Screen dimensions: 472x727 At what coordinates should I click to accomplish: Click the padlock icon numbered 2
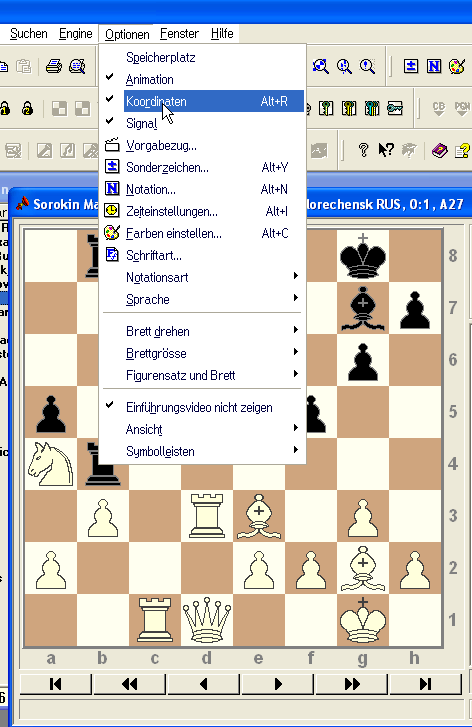point(27,108)
